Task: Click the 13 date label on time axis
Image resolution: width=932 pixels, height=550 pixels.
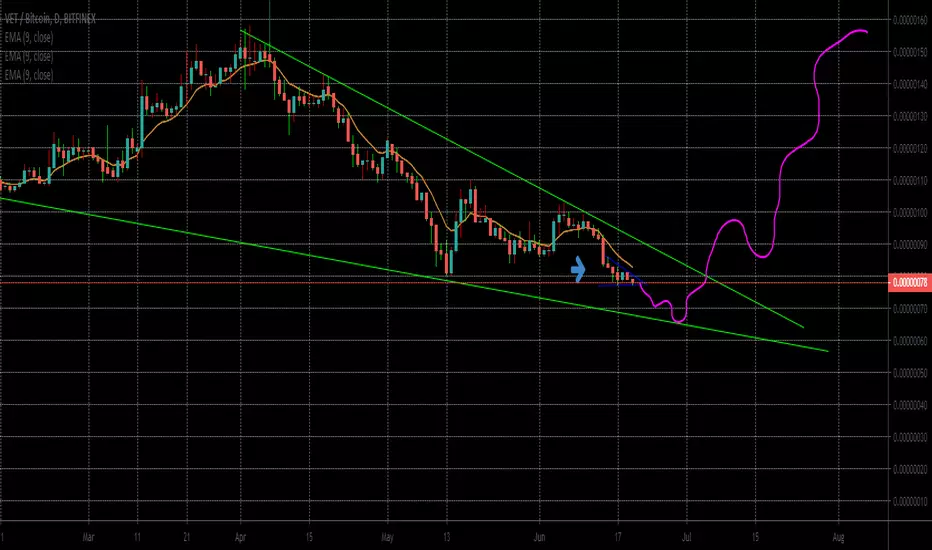Action: tap(447, 538)
